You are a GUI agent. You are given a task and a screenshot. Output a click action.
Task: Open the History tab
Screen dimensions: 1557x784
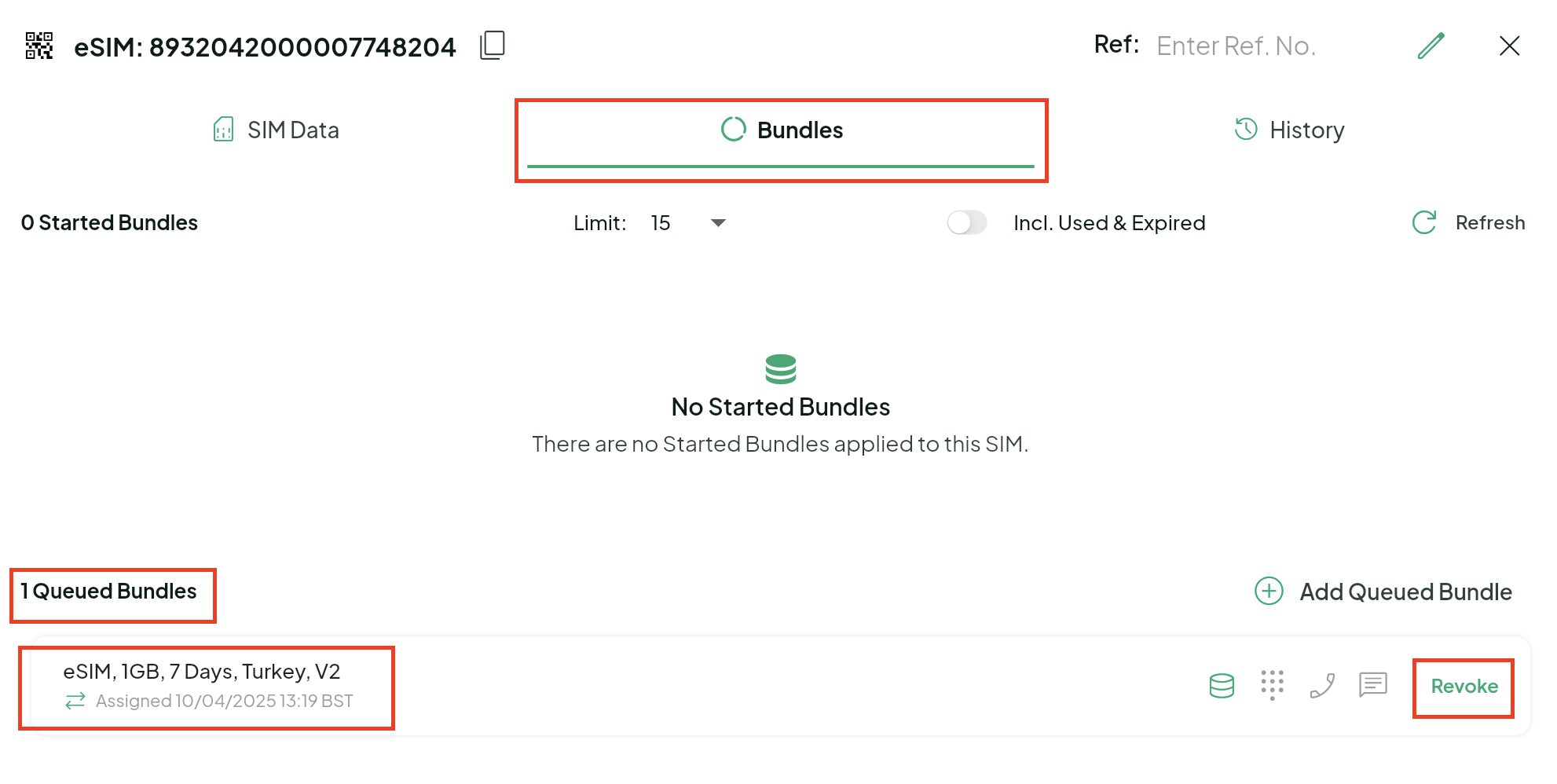1289,130
